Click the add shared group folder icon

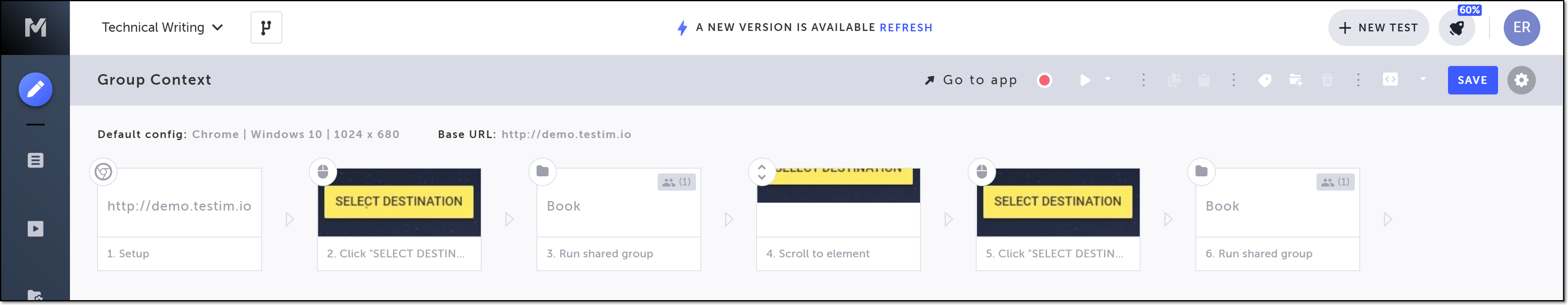pyautogui.click(x=1296, y=81)
